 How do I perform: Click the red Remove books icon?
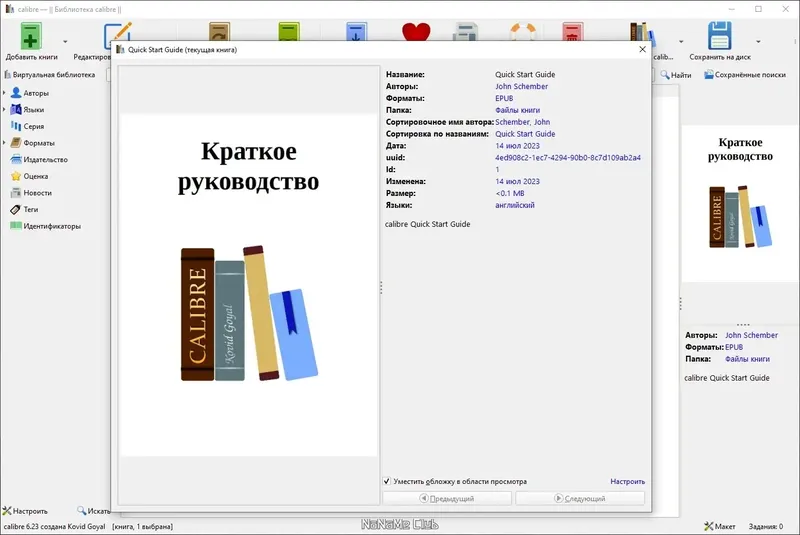[x=572, y=32]
